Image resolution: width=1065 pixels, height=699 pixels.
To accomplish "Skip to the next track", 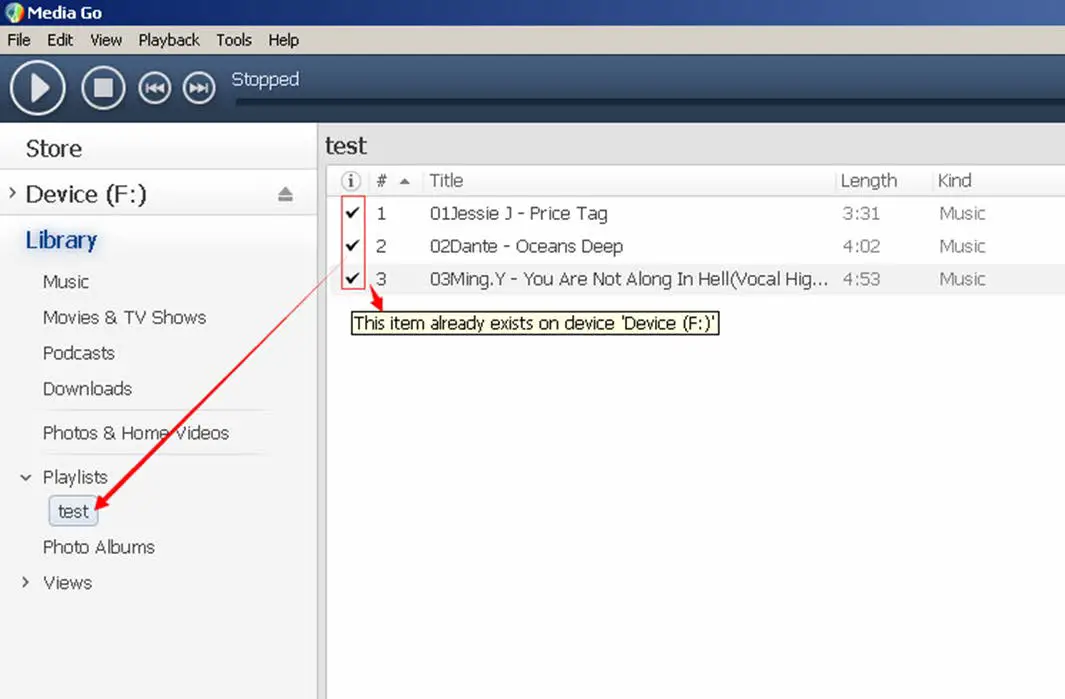I will point(198,88).
